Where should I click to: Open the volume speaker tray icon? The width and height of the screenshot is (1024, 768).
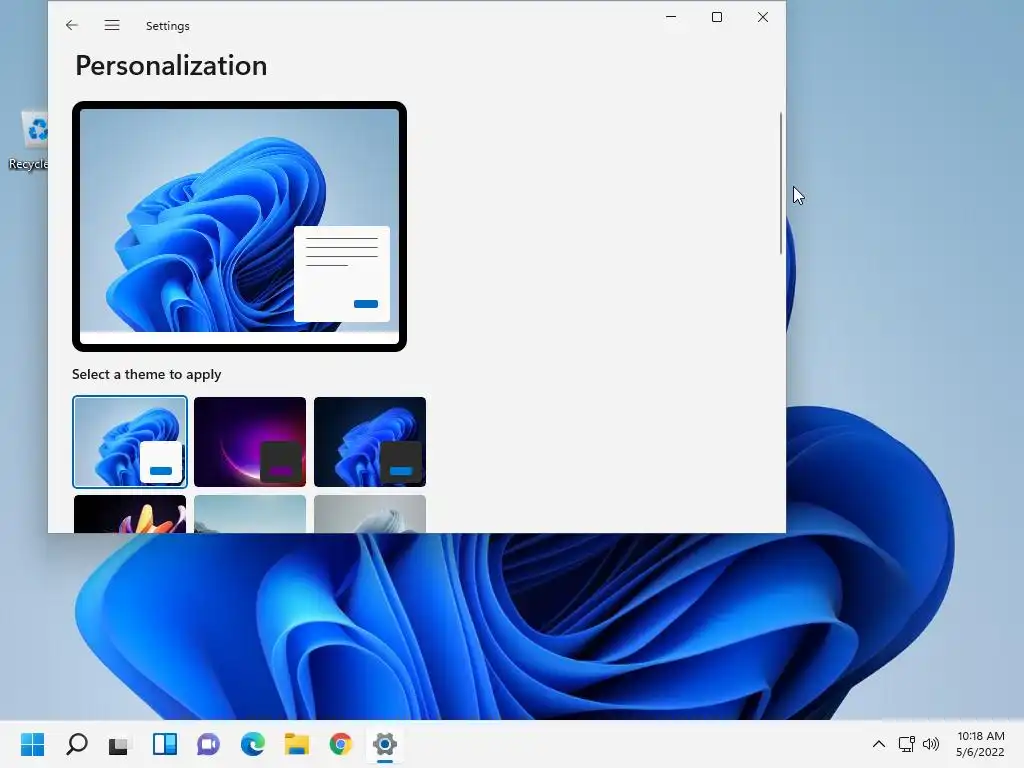click(x=931, y=744)
